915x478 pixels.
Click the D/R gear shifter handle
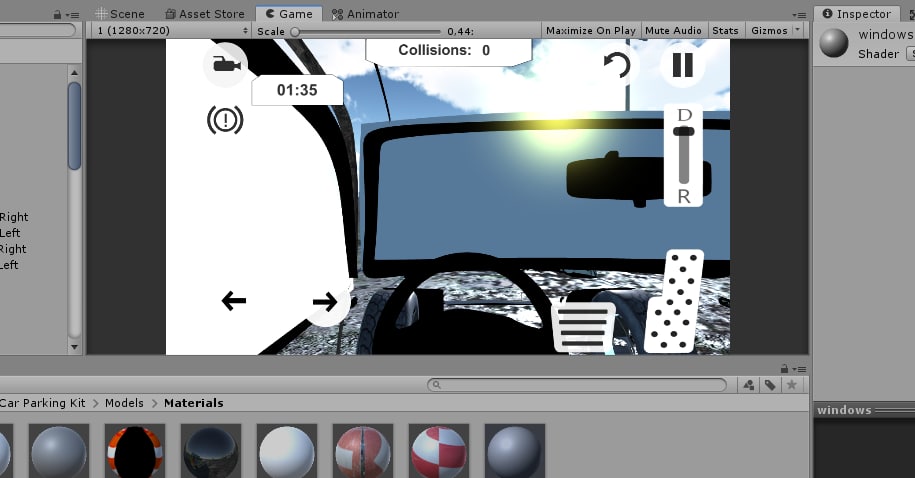[x=683, y=131]
